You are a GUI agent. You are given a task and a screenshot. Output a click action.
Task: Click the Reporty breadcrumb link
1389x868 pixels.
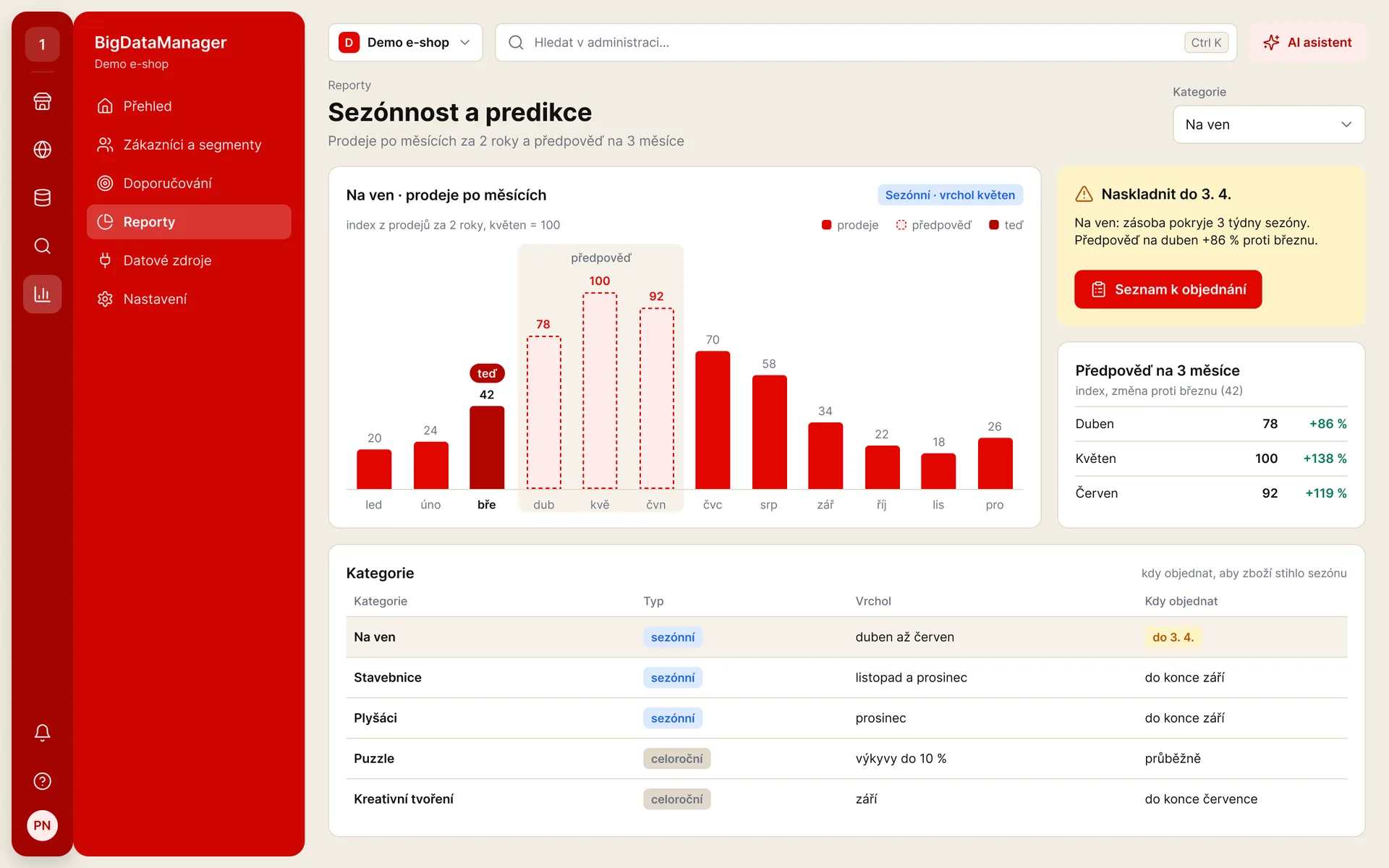(x=349, y=85)
